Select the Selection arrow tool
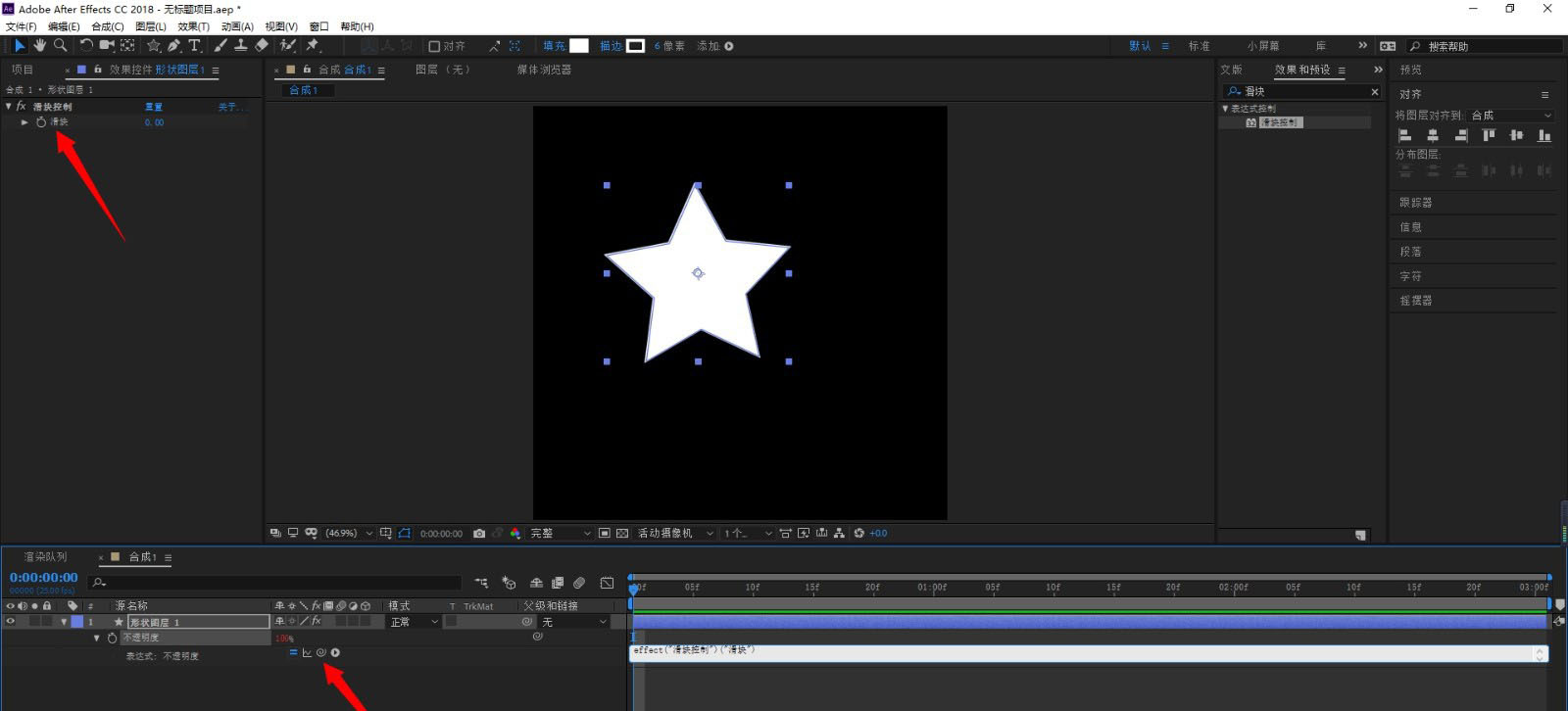1568x711 pixels. point(20,46)
